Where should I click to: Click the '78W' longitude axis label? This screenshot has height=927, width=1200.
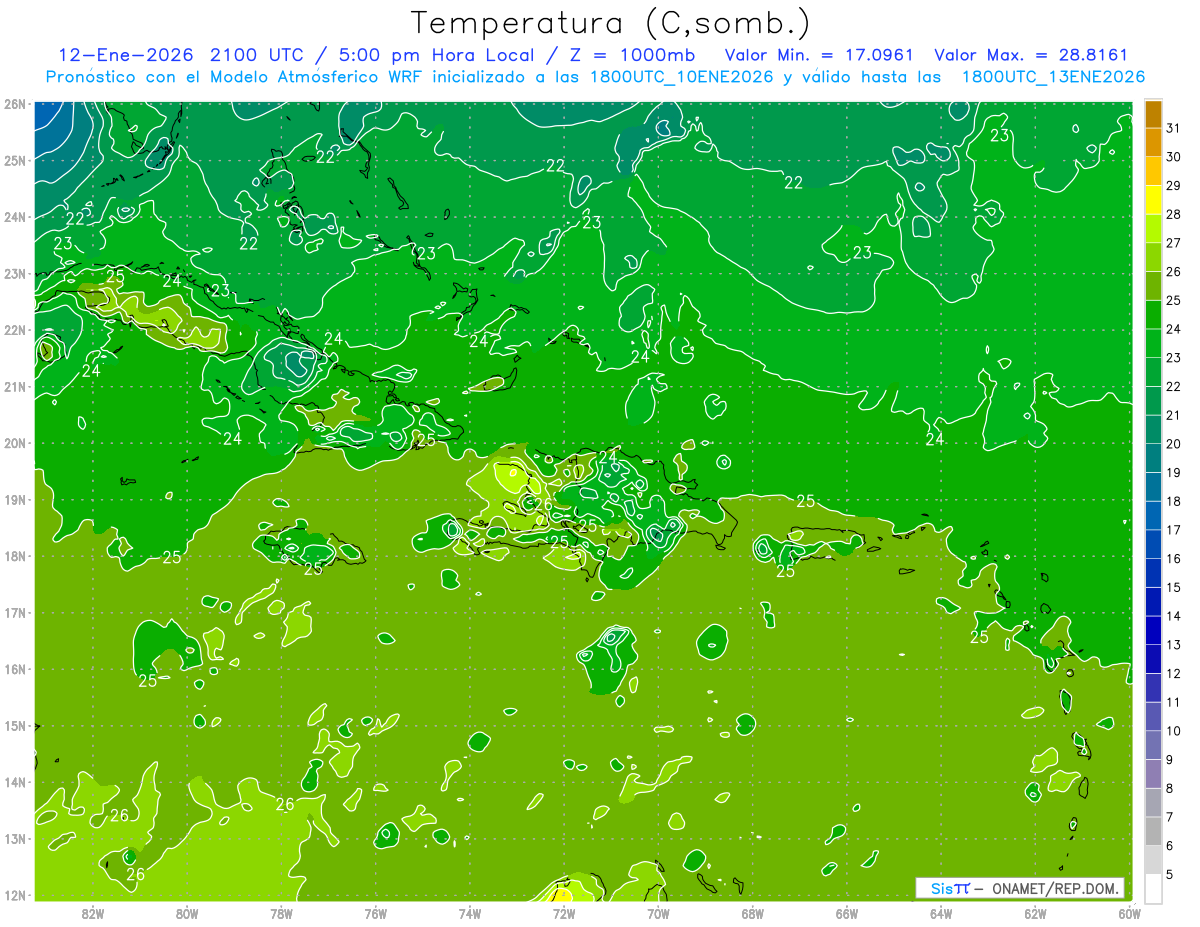[x=281, y=913]
